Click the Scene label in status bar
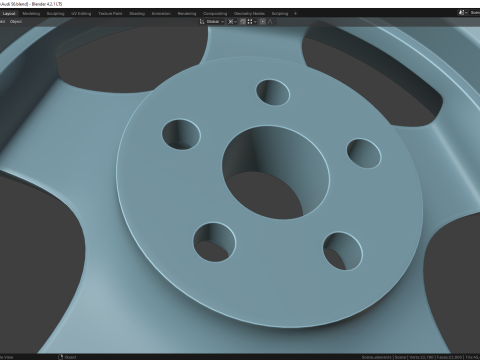 tap(400, 357)
